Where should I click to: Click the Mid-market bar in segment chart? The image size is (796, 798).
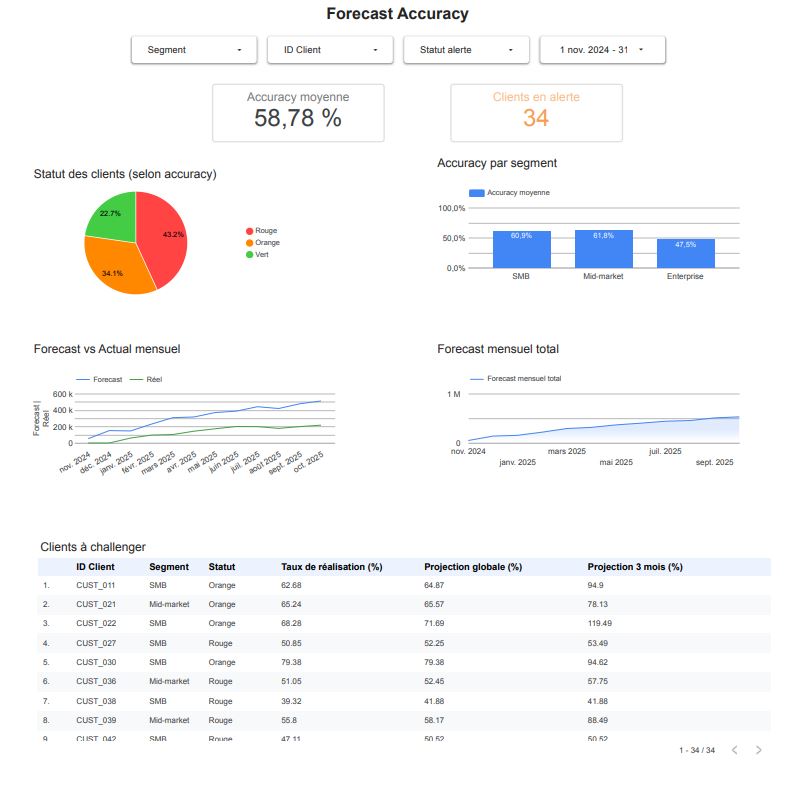click(604, 249)
